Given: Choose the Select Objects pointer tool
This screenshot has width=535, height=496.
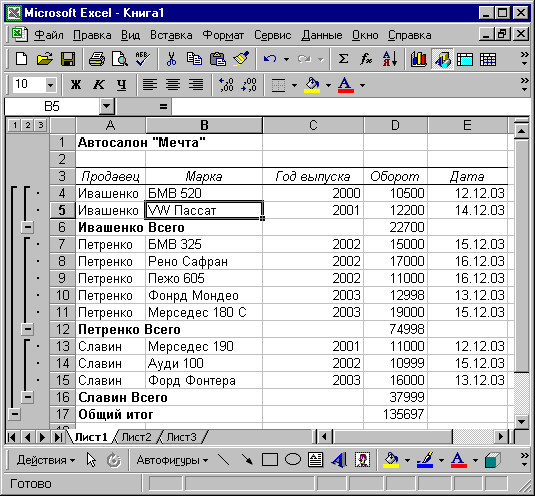Looking at the screenshot, I should [91, 460].
